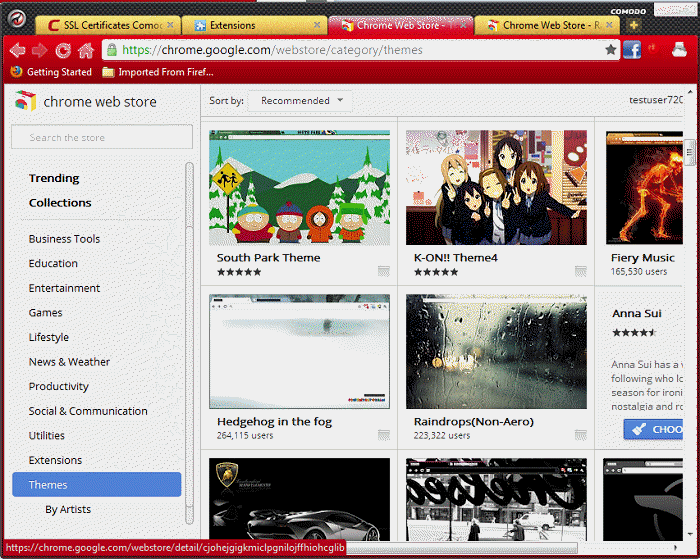Open Raindrops(Non-Aero) thumbnail
700x559 pixels.
[496, 351]
